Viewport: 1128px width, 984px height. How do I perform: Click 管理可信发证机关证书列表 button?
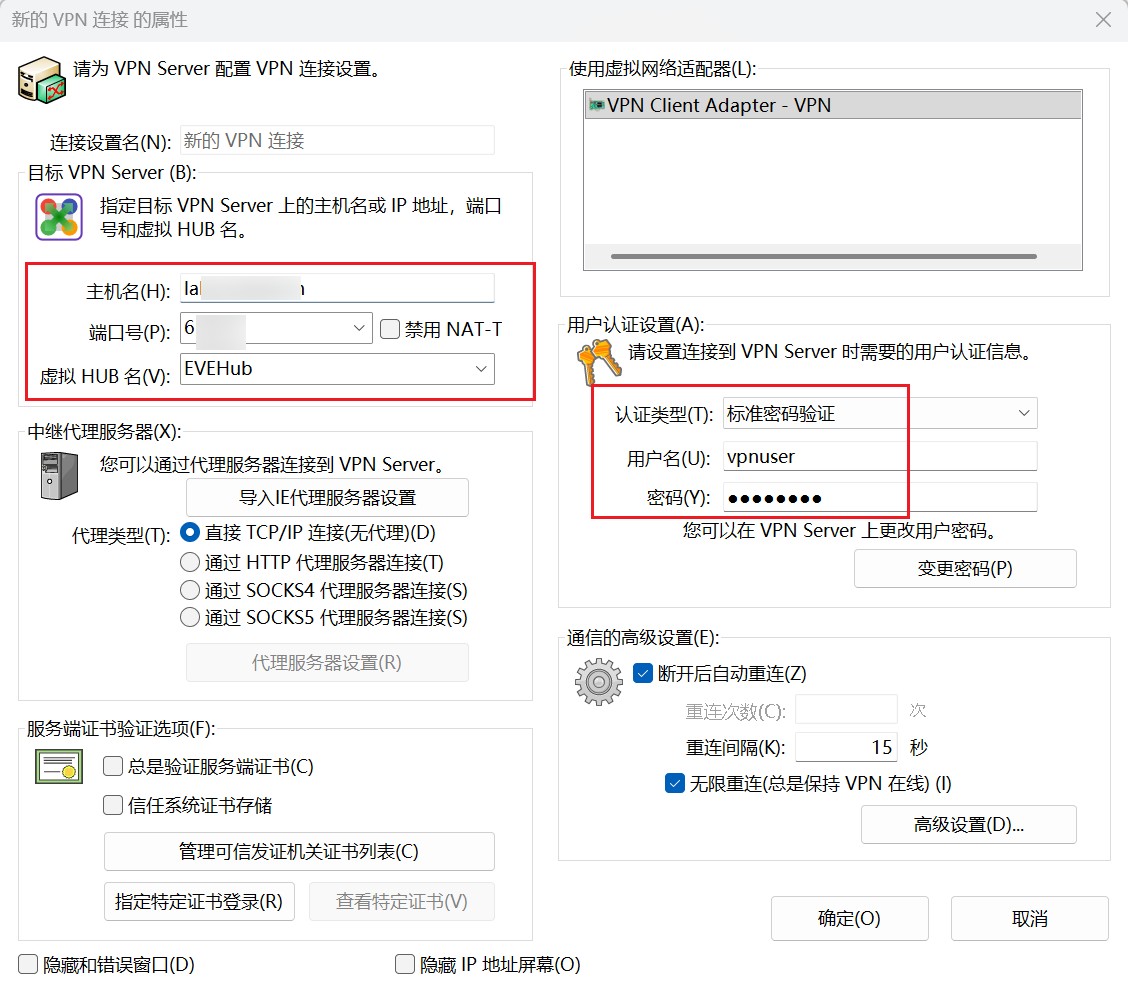pos(299,852)
